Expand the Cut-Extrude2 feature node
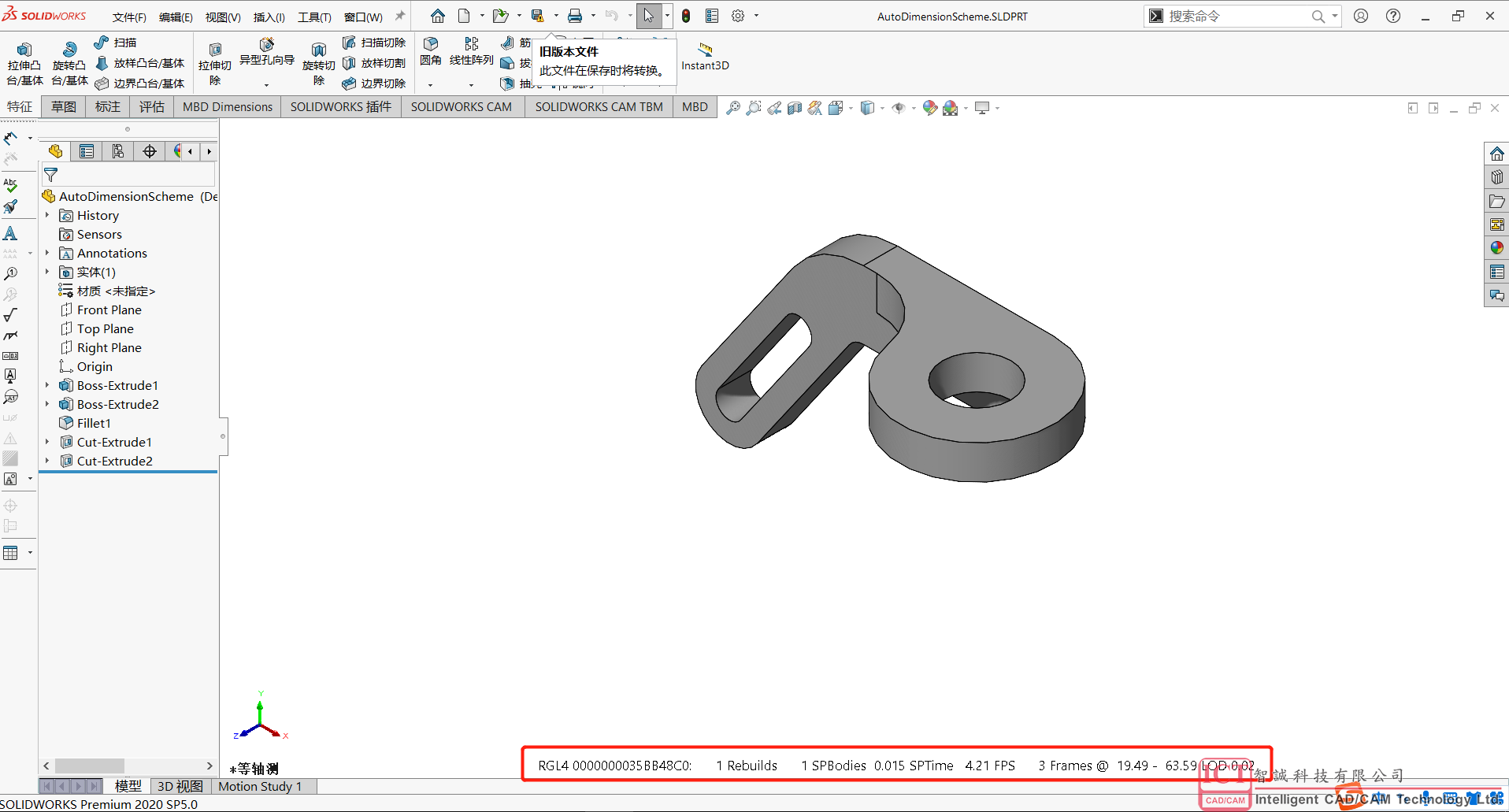This screenshot has height=812, width=1509. point(47,461)
